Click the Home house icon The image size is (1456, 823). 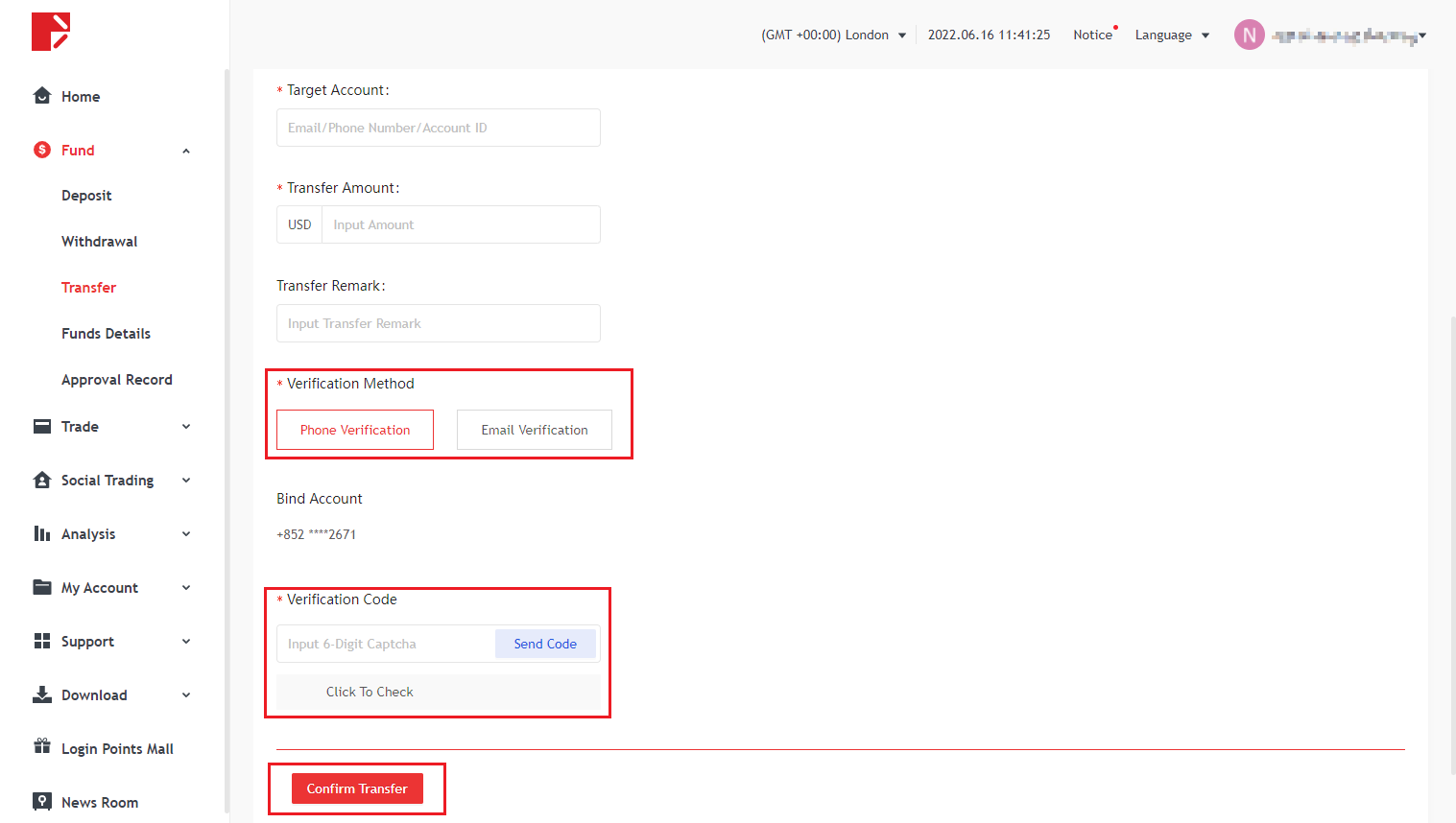click(x=42, y=96)
